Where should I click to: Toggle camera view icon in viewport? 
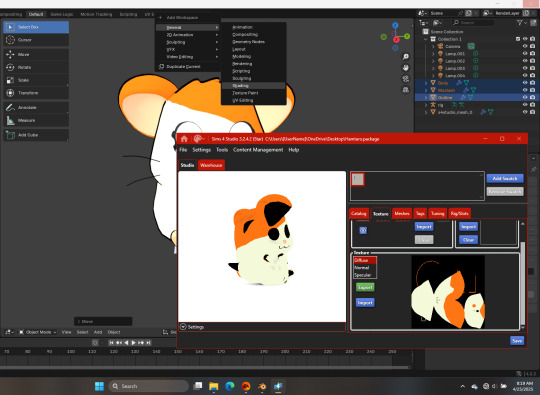pos(406,79)
